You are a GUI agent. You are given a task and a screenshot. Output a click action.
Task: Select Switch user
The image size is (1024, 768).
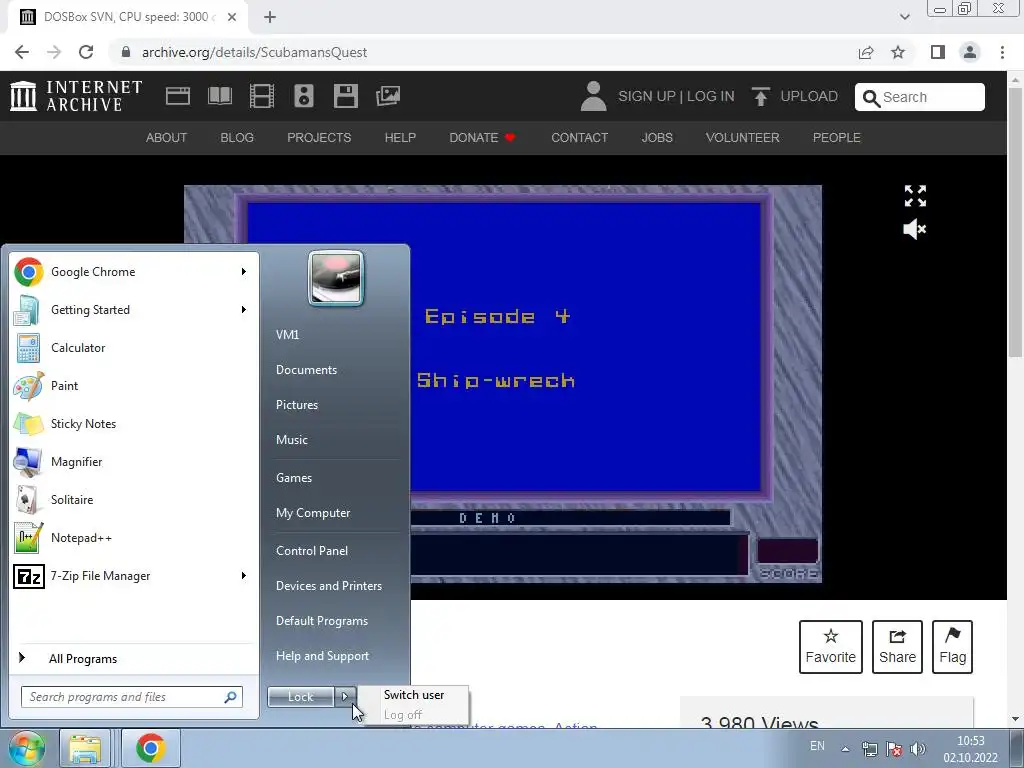click(414, 695)
